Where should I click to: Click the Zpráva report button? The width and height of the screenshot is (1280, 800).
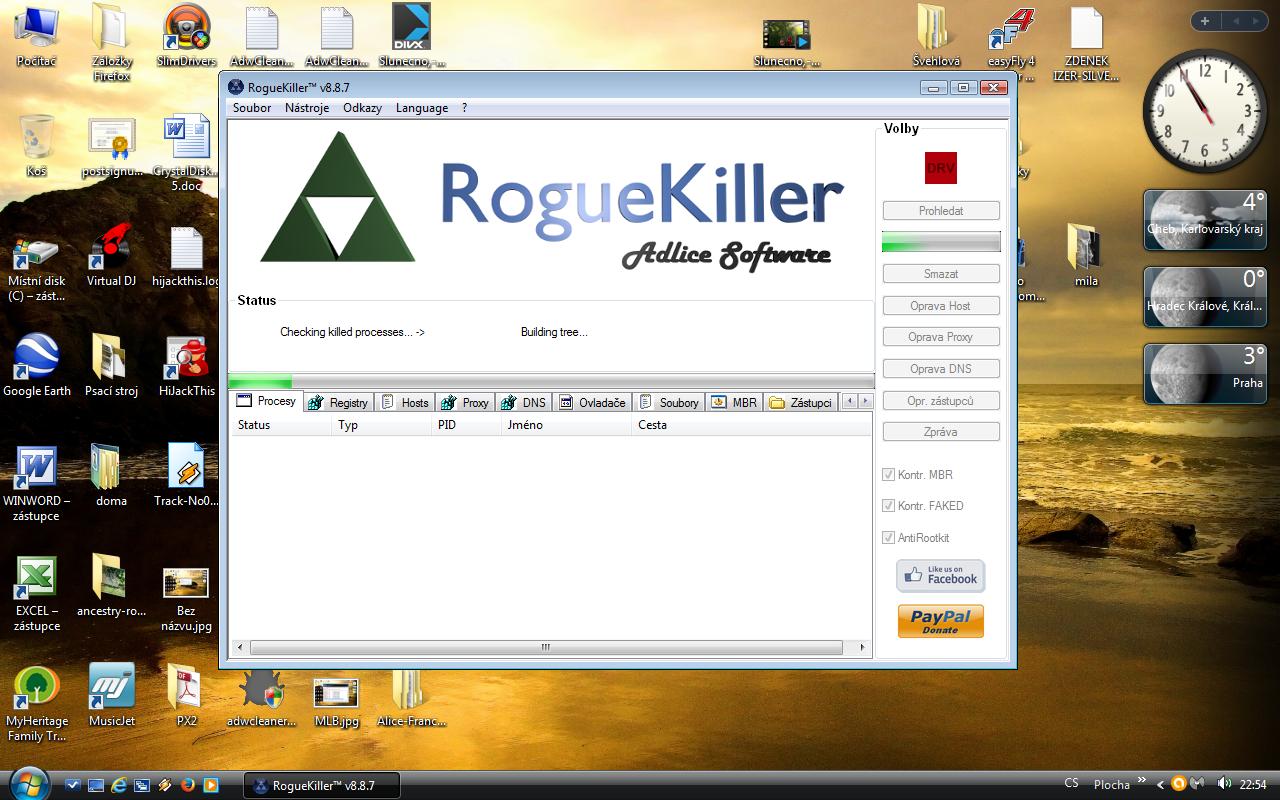point(941,432)
